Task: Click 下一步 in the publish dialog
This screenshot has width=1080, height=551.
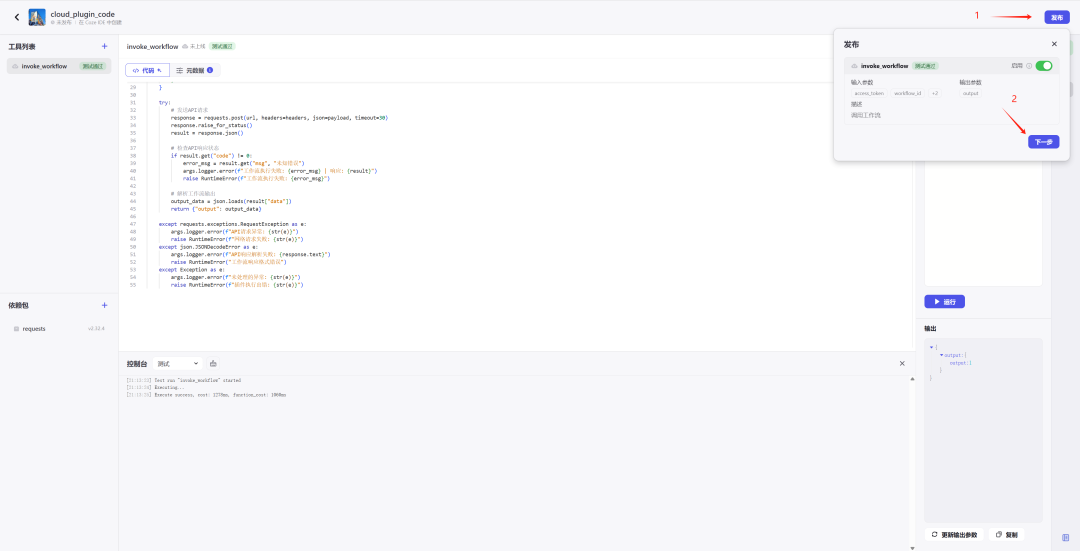Action: click(1043, 142)
